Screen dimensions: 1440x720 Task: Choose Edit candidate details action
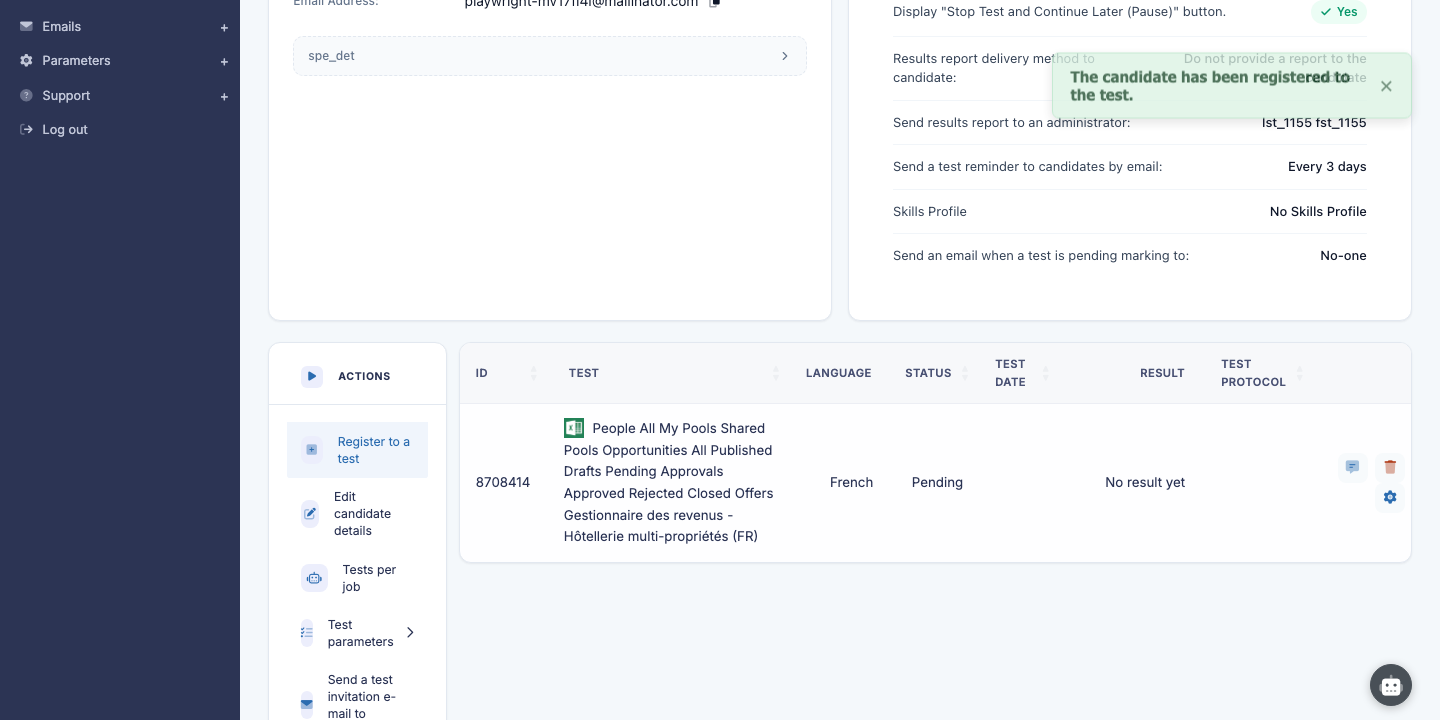(x=357, y=514)
